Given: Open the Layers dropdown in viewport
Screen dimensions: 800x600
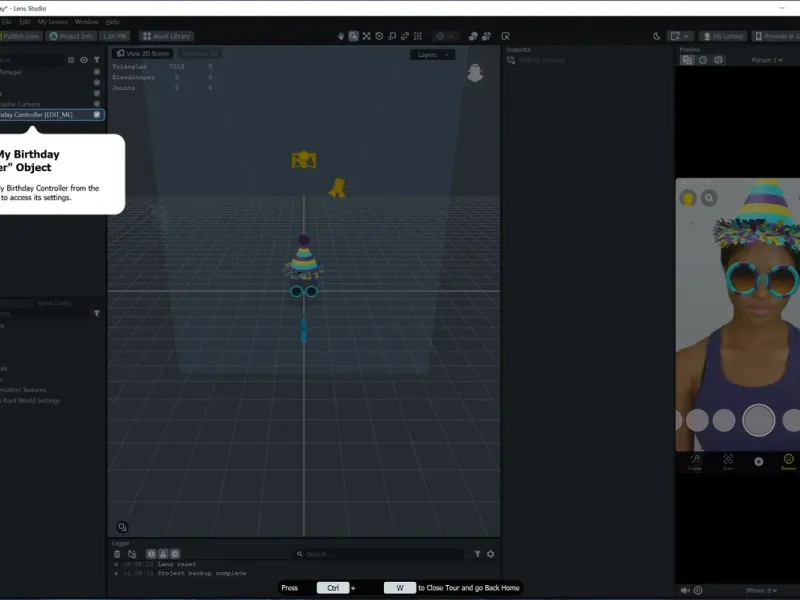Looking at the screenshot, I should click(x=432, y=55).
